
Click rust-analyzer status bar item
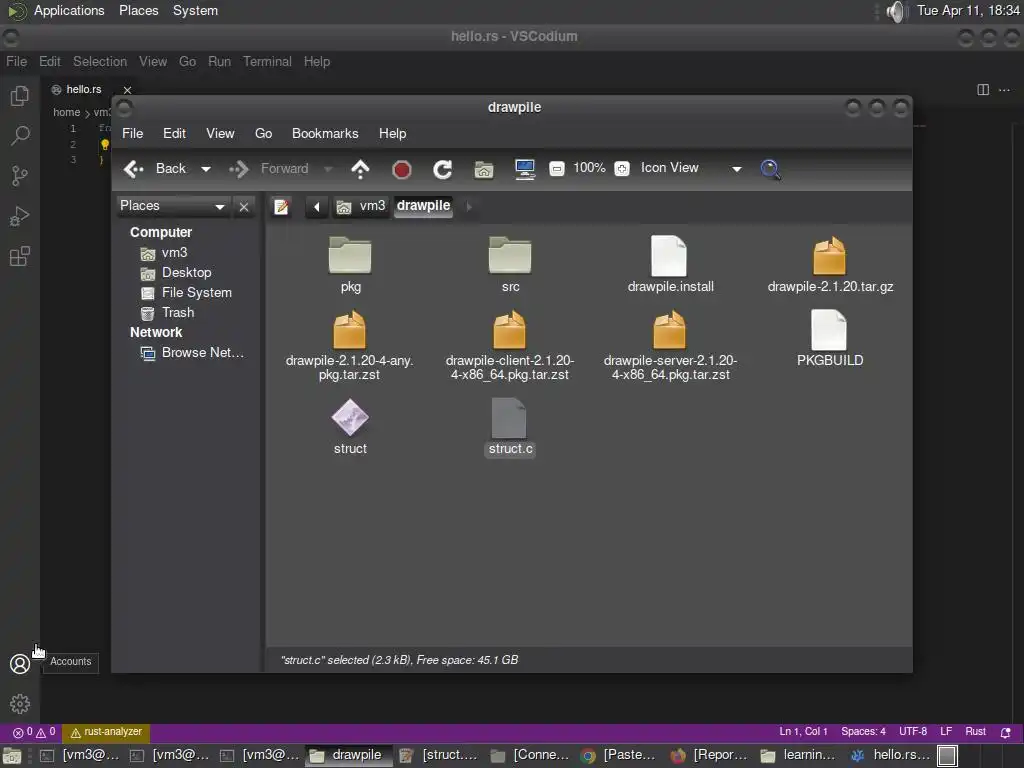(106, 732)
